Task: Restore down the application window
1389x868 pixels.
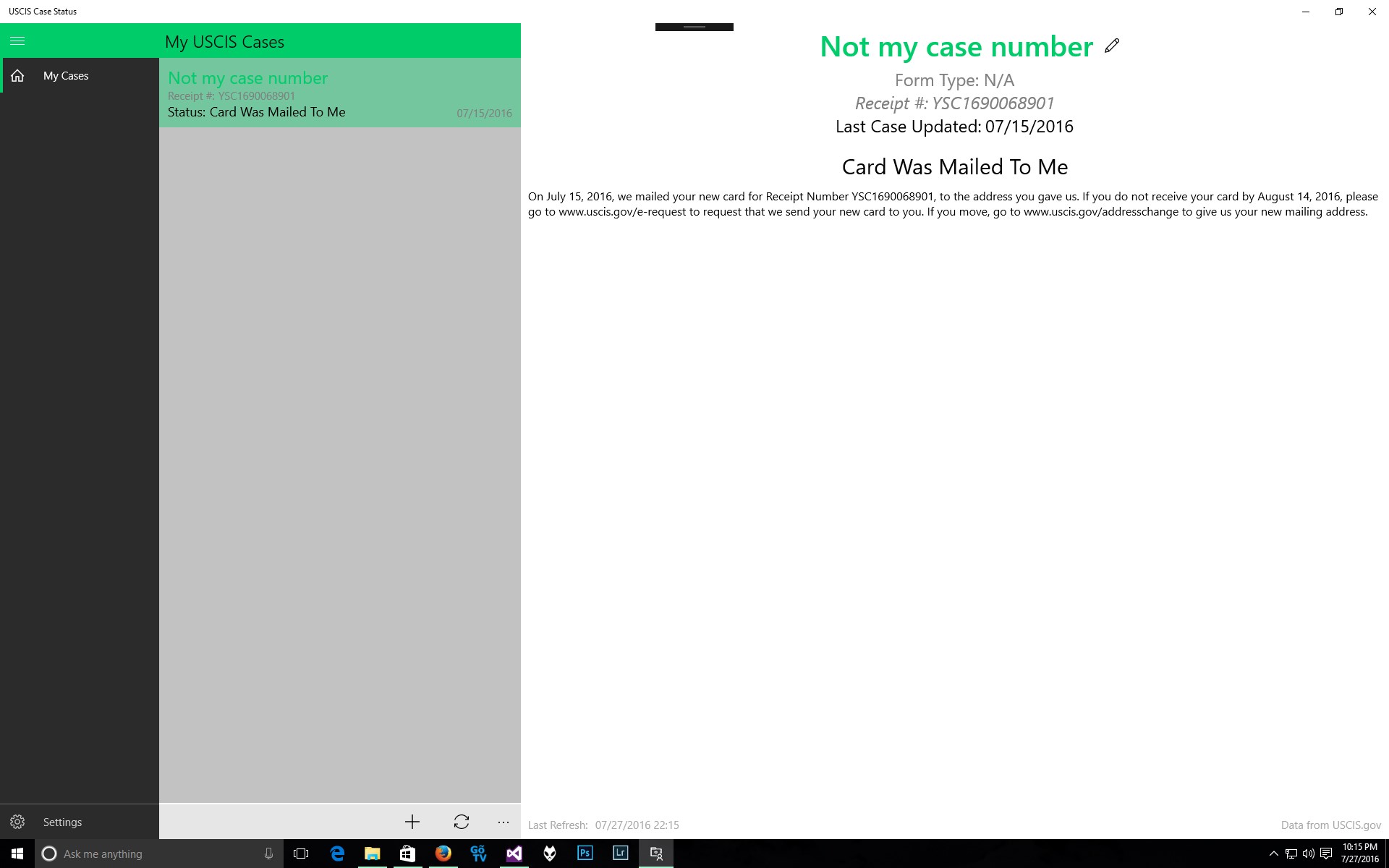Action: pos(1339,12)
